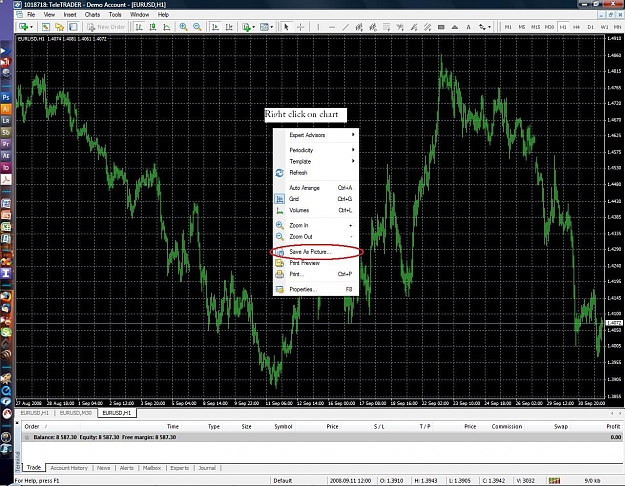This screenshot has width=625, height=486.
Task: Click the zoom out magnifier toolbar icon
Action: pyautogui.click(x=197, y=27)
